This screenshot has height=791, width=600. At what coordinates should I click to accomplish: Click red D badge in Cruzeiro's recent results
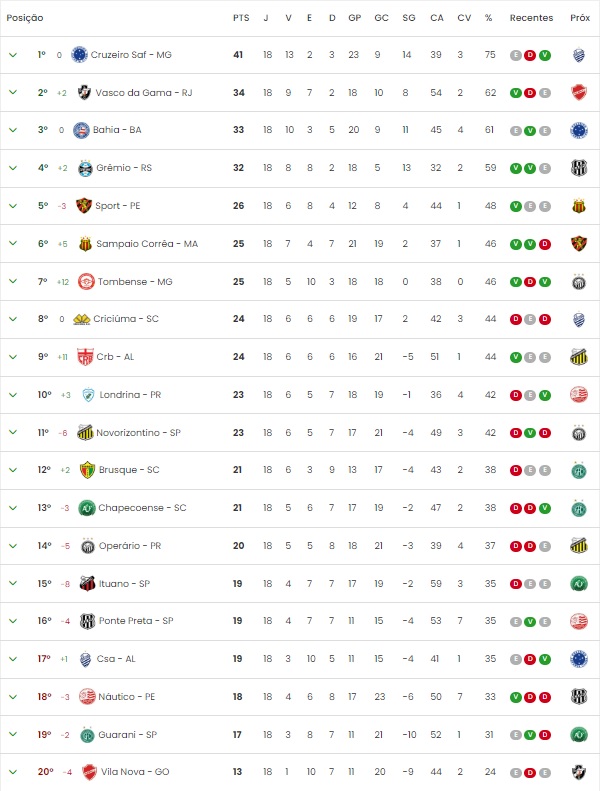coord(530,55)
